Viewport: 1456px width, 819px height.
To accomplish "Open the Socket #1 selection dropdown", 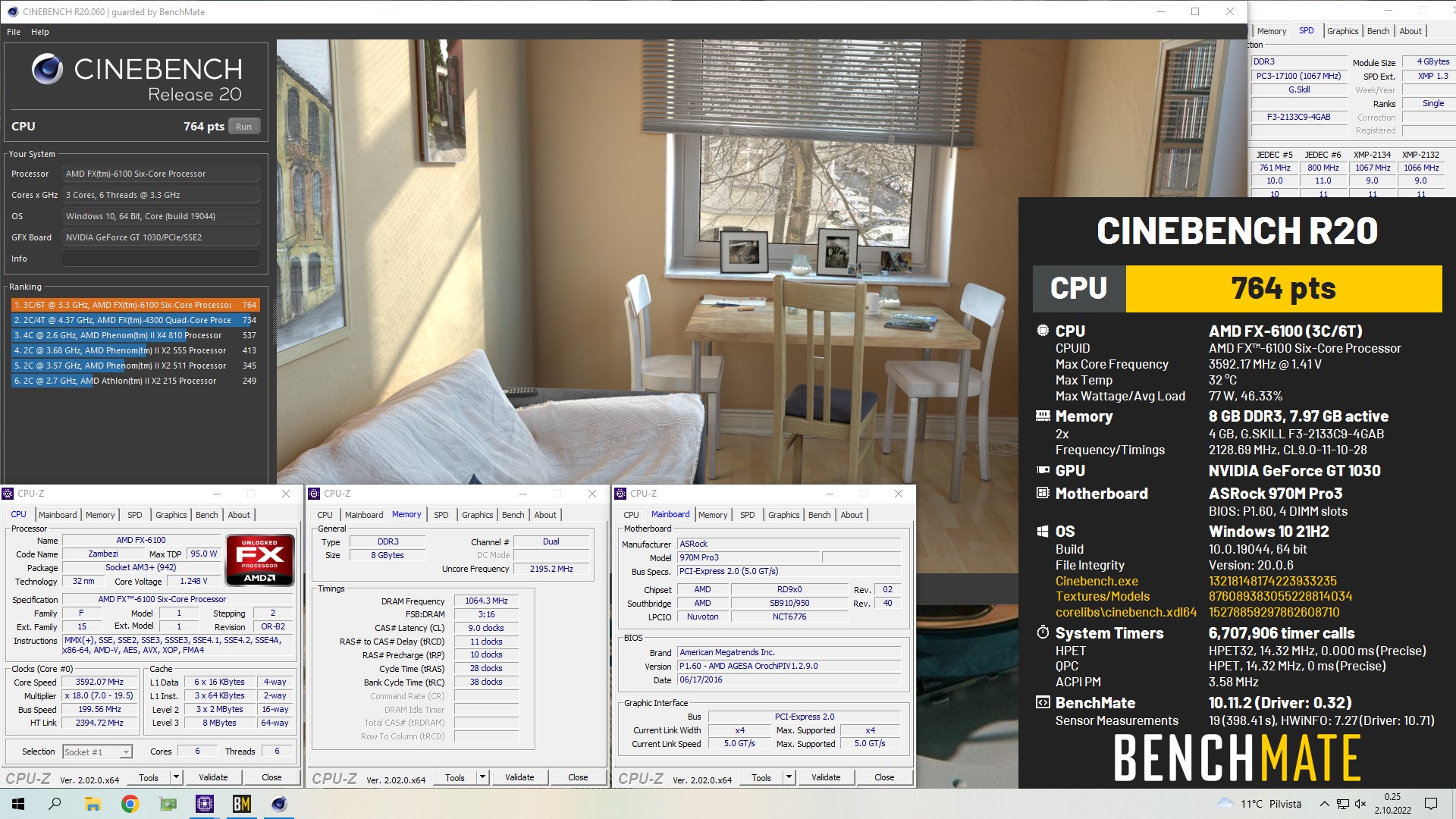I will [x=97, y=752].
